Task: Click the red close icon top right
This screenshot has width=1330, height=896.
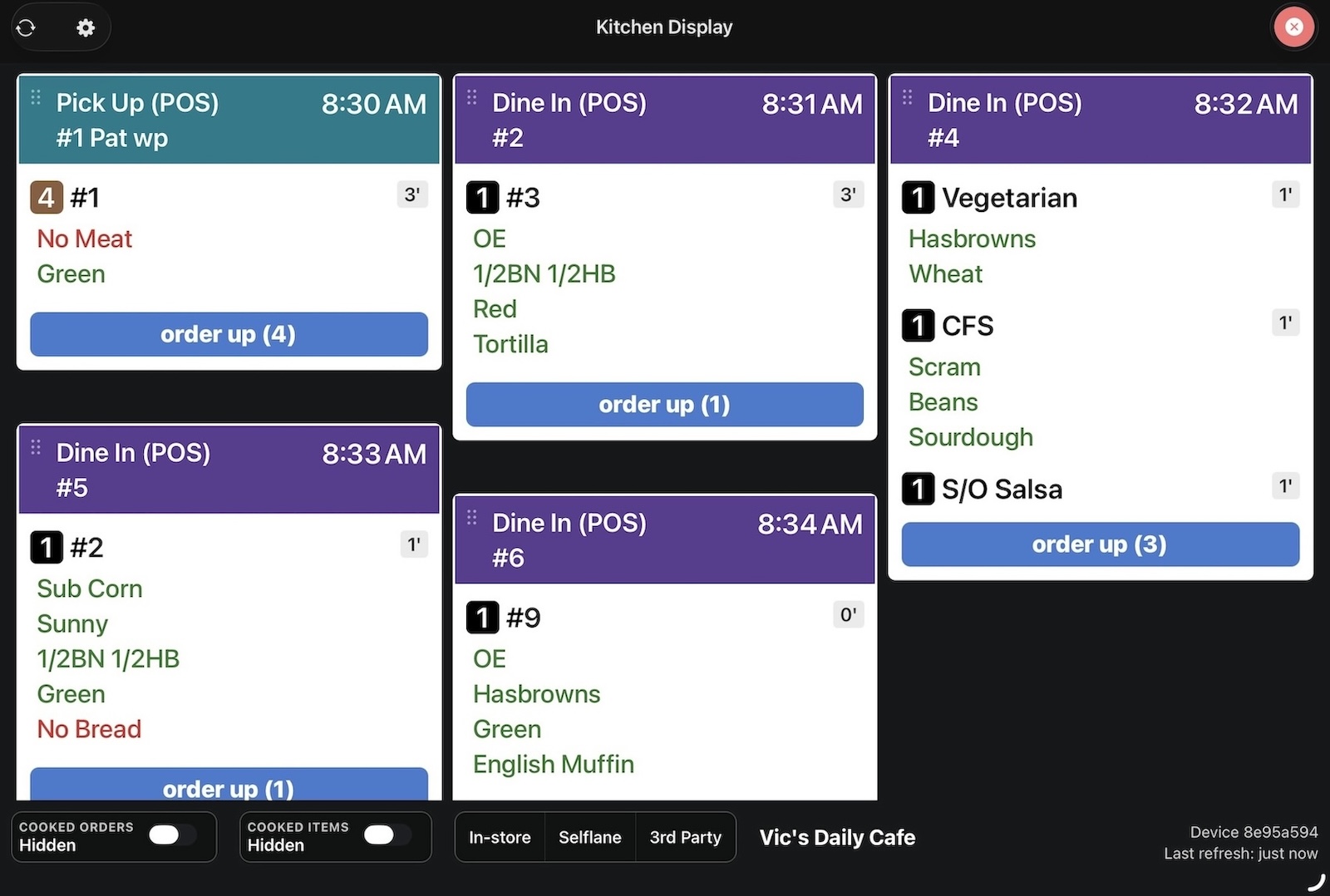Action: [1293, 27]
